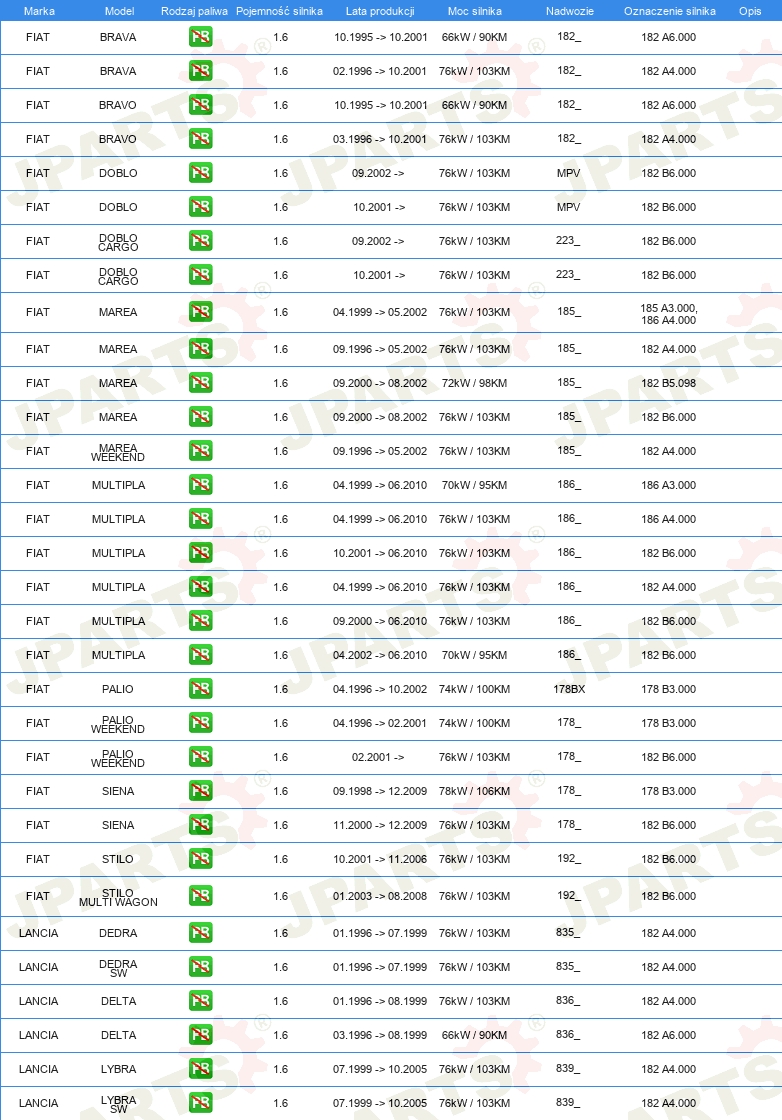Click production years 04.1996 -> 02.2001
Viewport: 782px width, 1120px height.
click(380, 723)
